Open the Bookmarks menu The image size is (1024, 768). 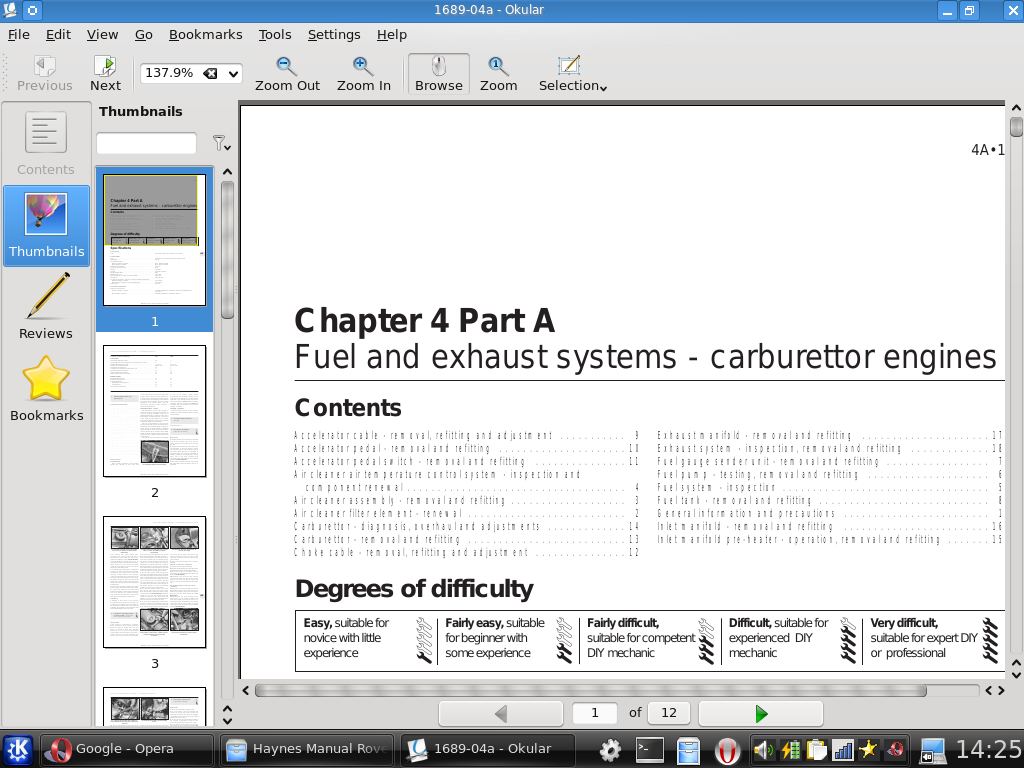(x=205, y=34)
